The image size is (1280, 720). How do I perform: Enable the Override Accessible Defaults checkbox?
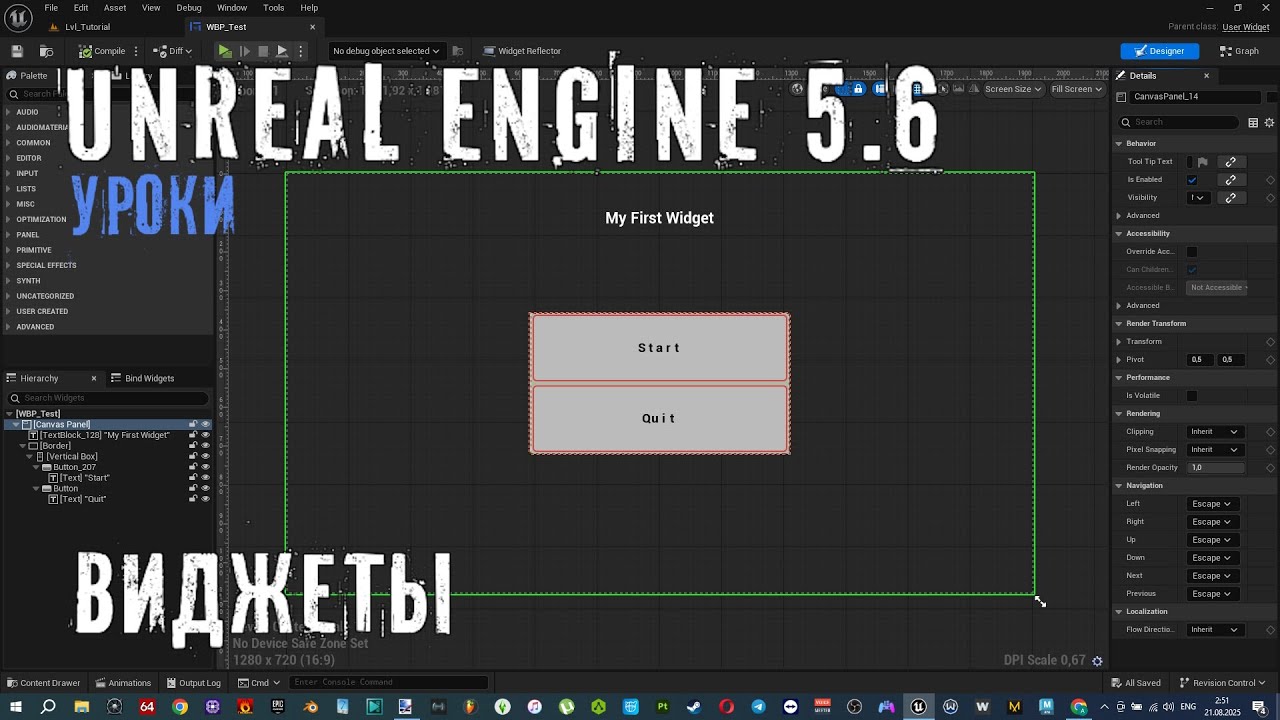(x=1192, y=252)
